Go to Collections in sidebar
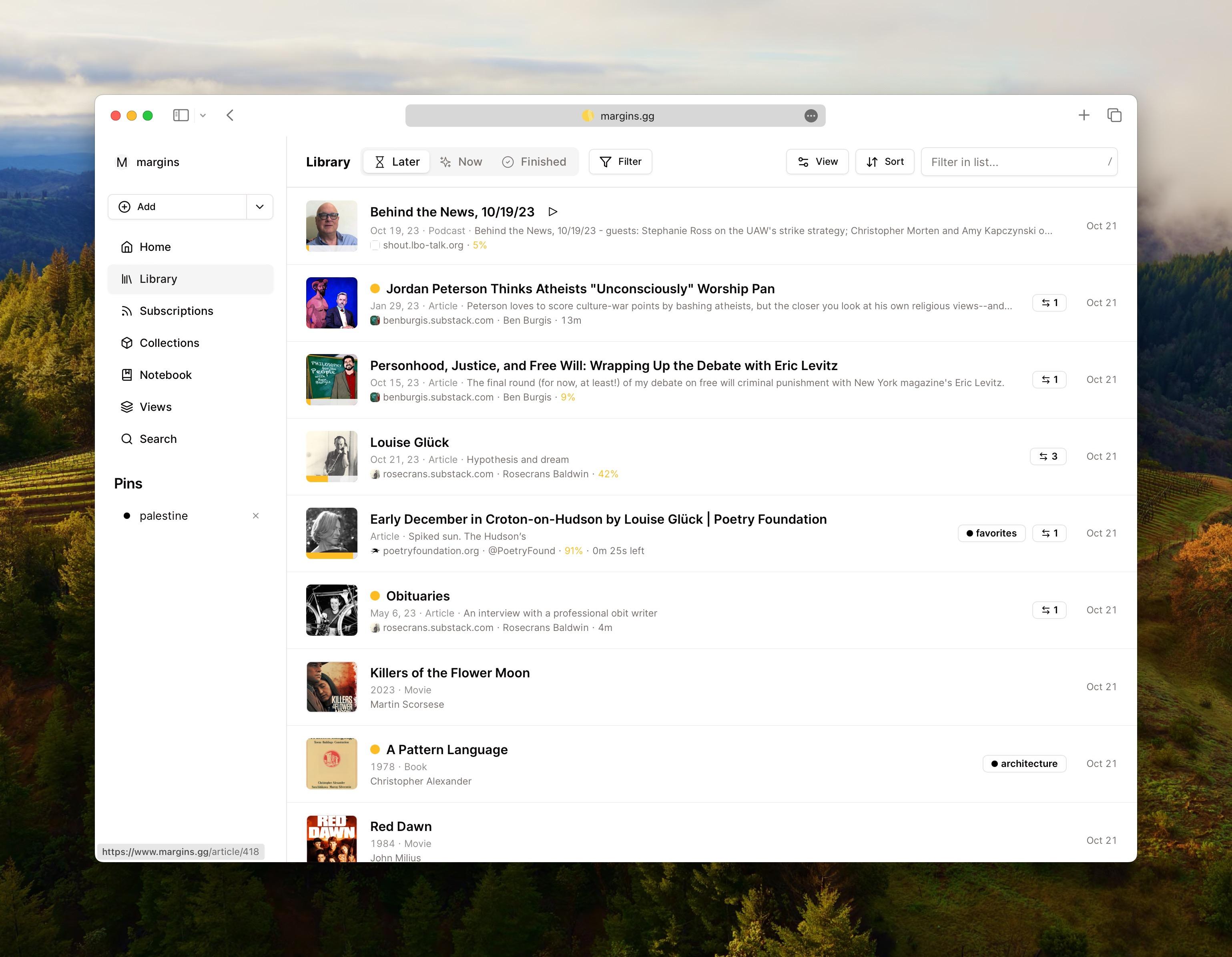This screenshot has width=1232, height=957. 169,343
